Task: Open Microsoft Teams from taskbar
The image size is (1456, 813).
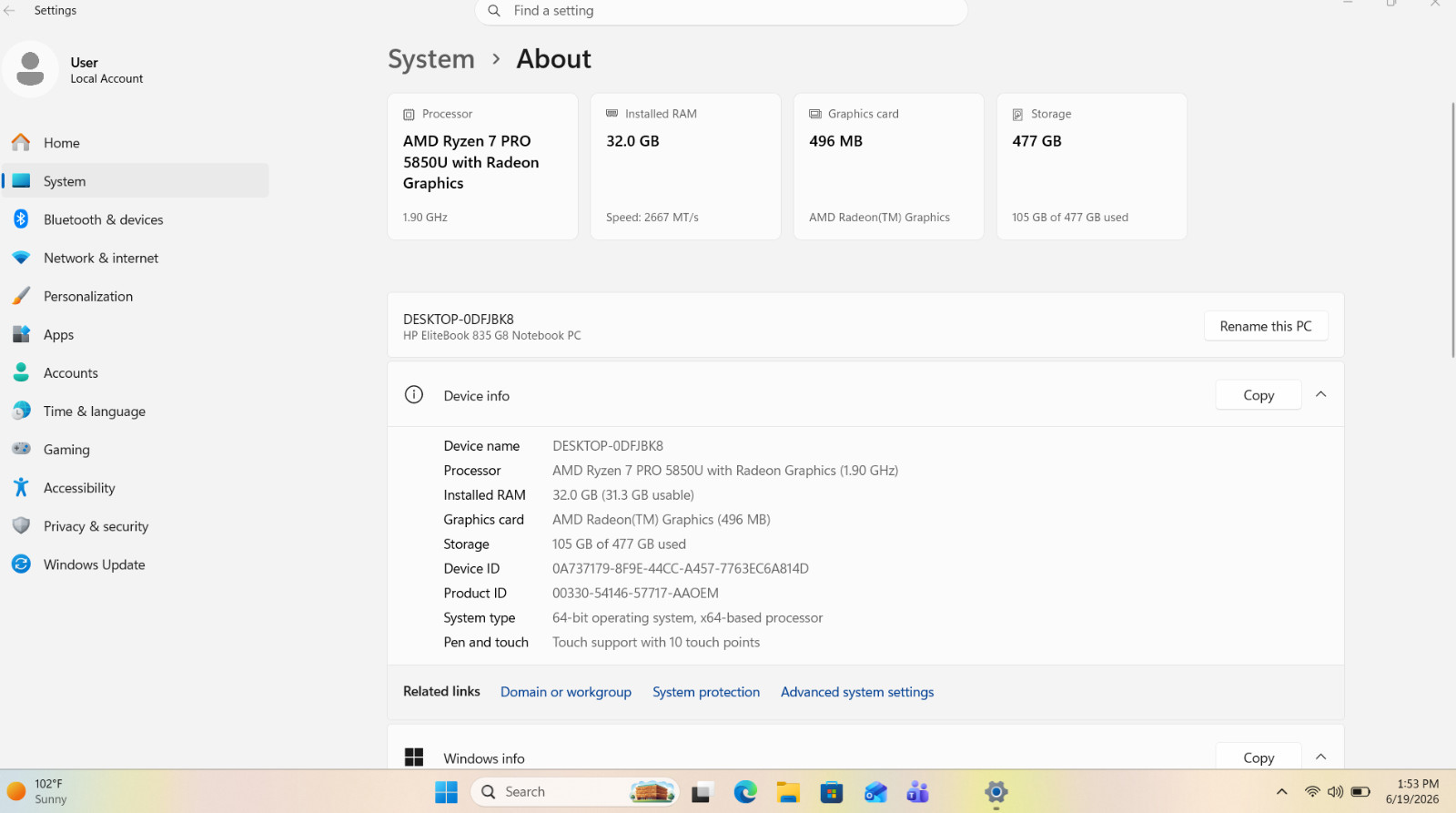Action: tap(918, 792)
